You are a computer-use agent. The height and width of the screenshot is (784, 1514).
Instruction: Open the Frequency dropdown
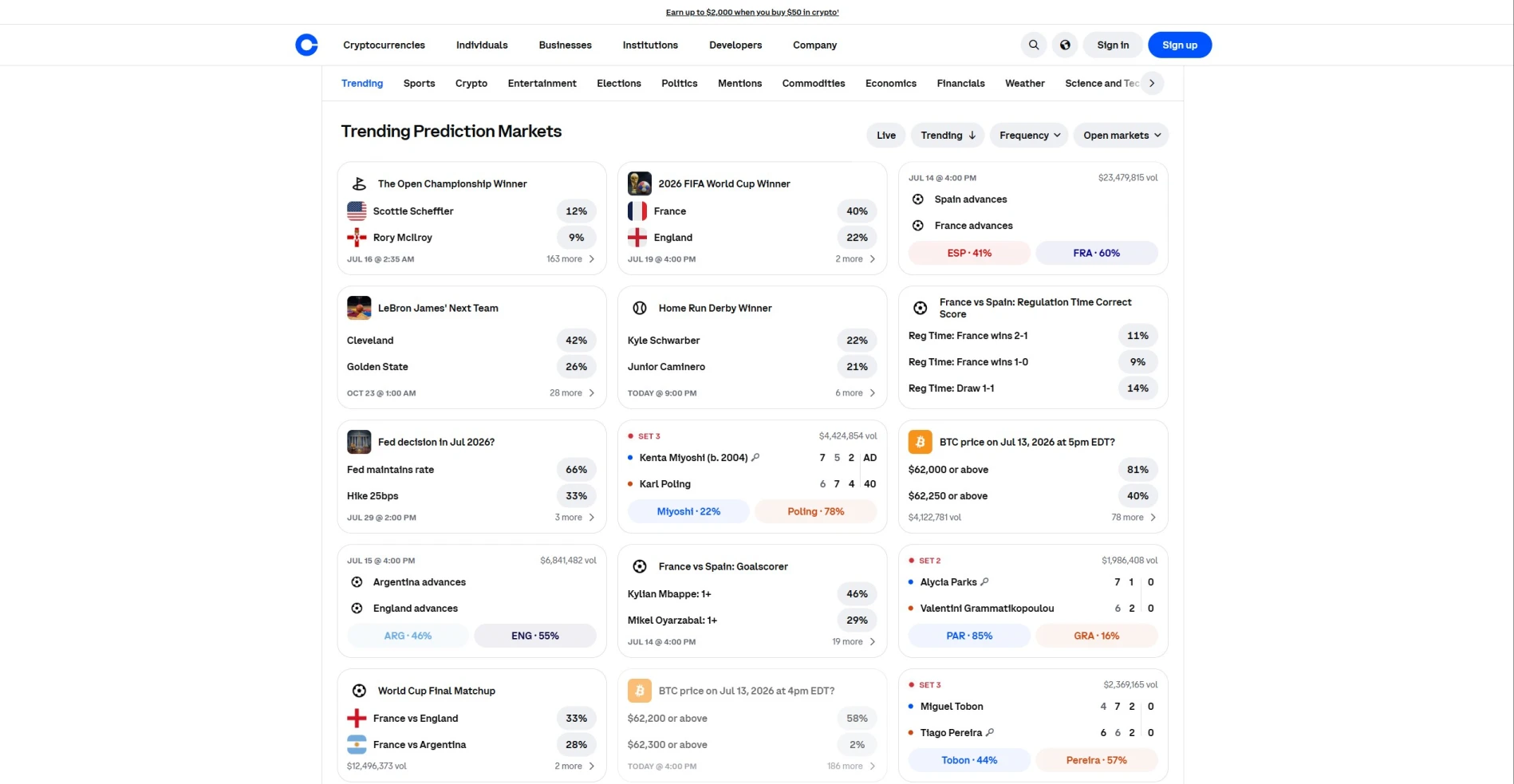coord(1029,135)
